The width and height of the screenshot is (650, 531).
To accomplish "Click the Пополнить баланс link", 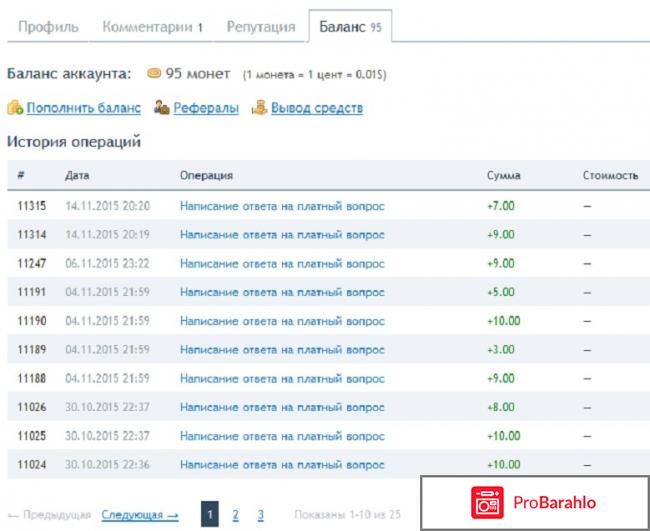I will (x=82, y=108).
